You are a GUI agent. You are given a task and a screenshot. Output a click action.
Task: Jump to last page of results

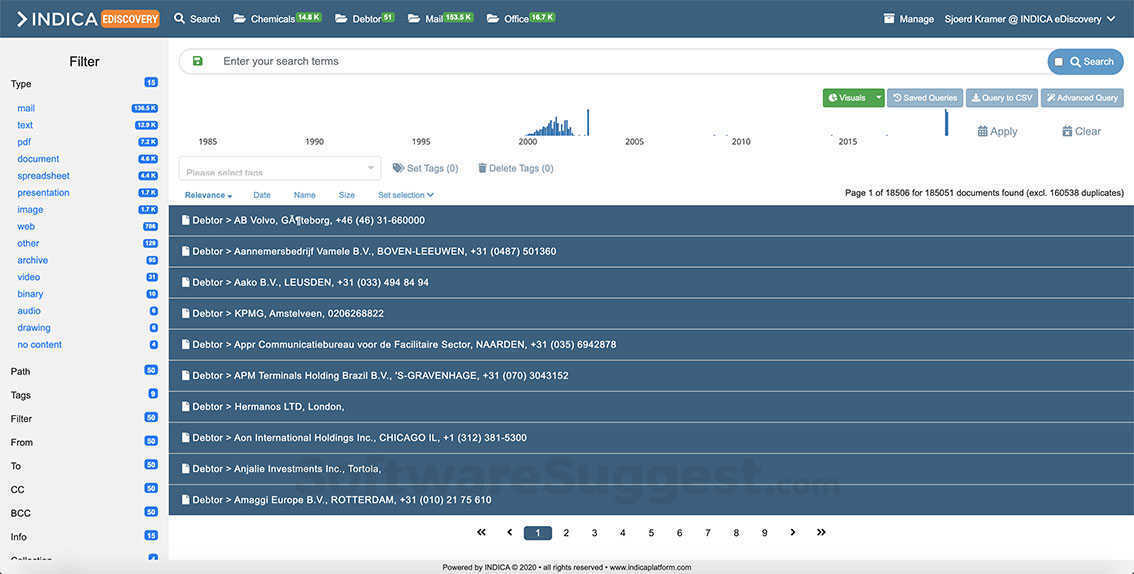tap(821, 533)
